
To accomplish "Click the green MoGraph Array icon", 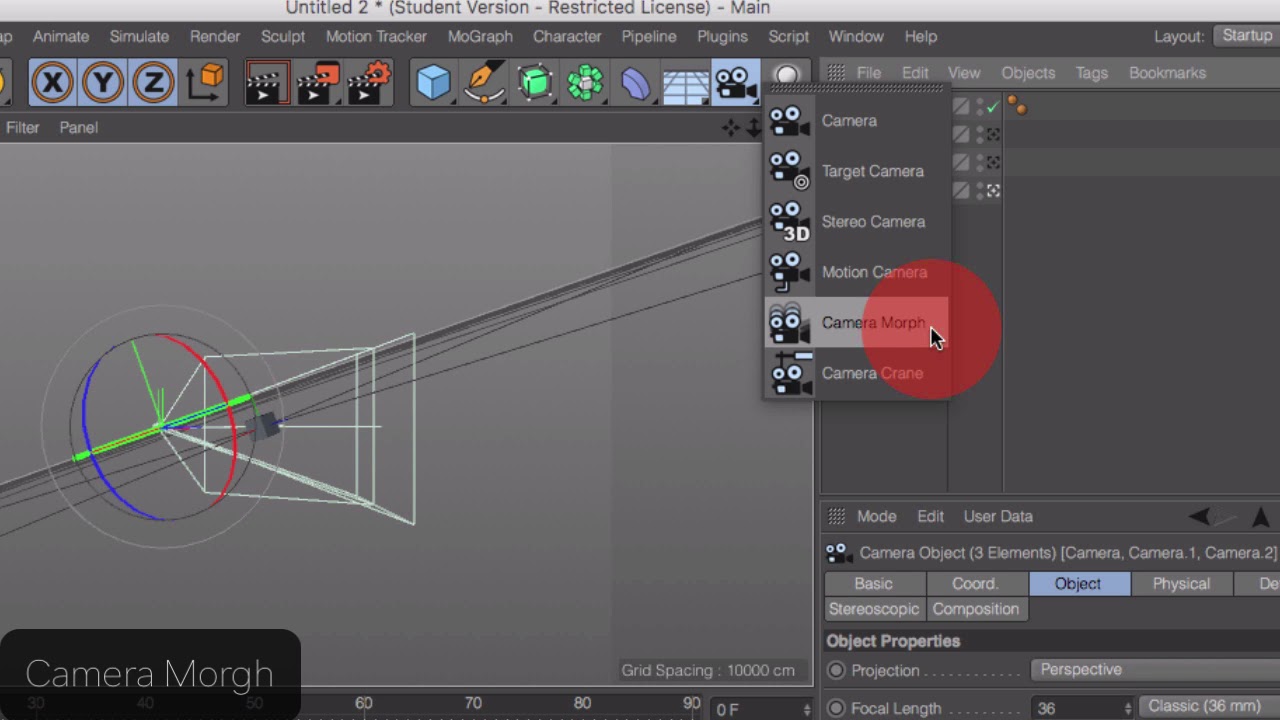I will [585, 82].
